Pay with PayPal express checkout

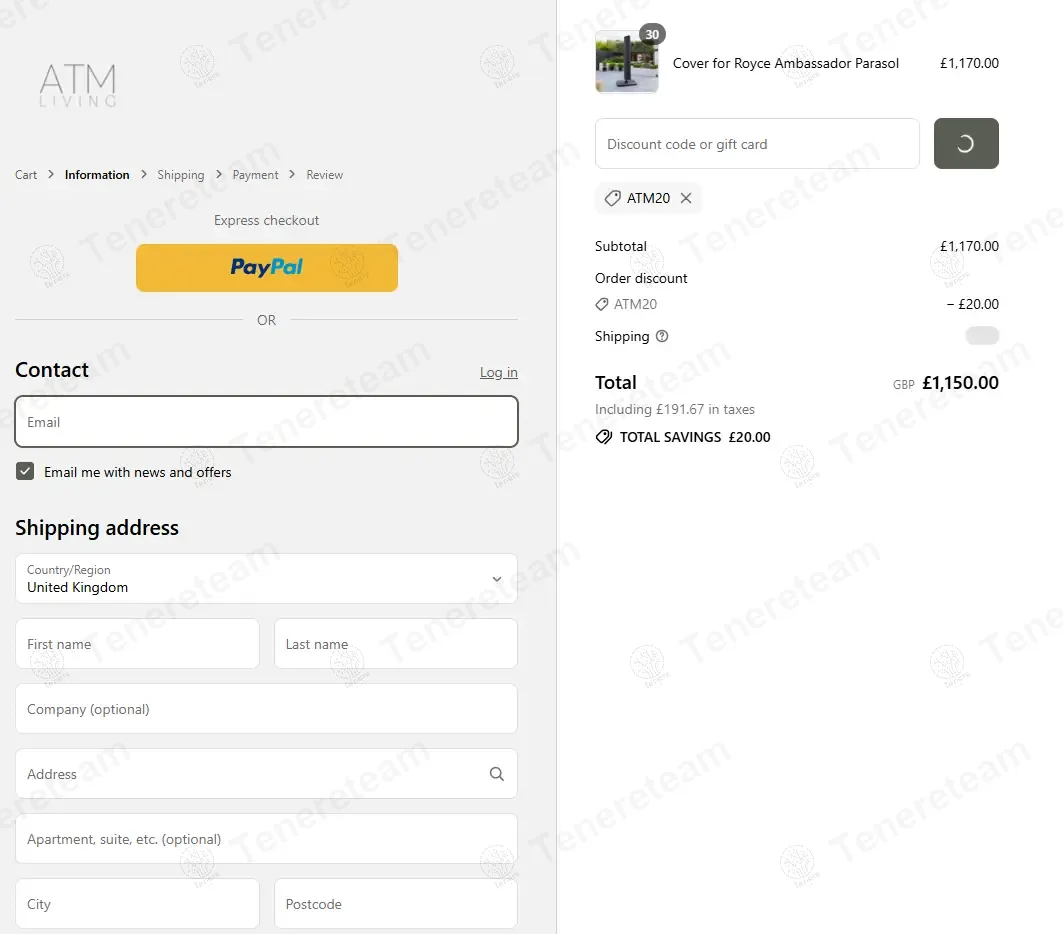(266, 268)
